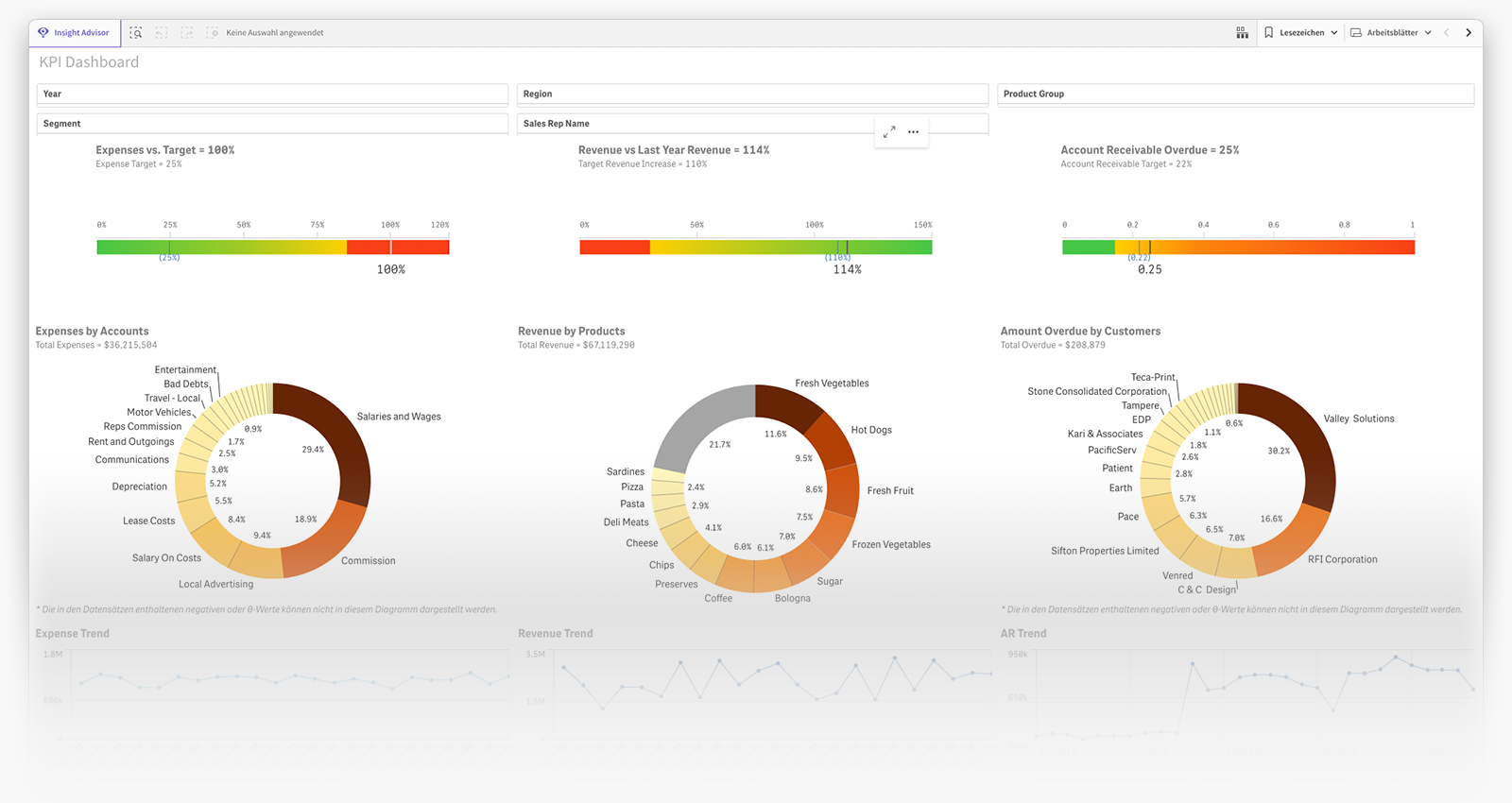Expand the Lesezeichen bookmarks dropdown
The width and height of the screenshot is (1512, 803).
[1301, 33]
